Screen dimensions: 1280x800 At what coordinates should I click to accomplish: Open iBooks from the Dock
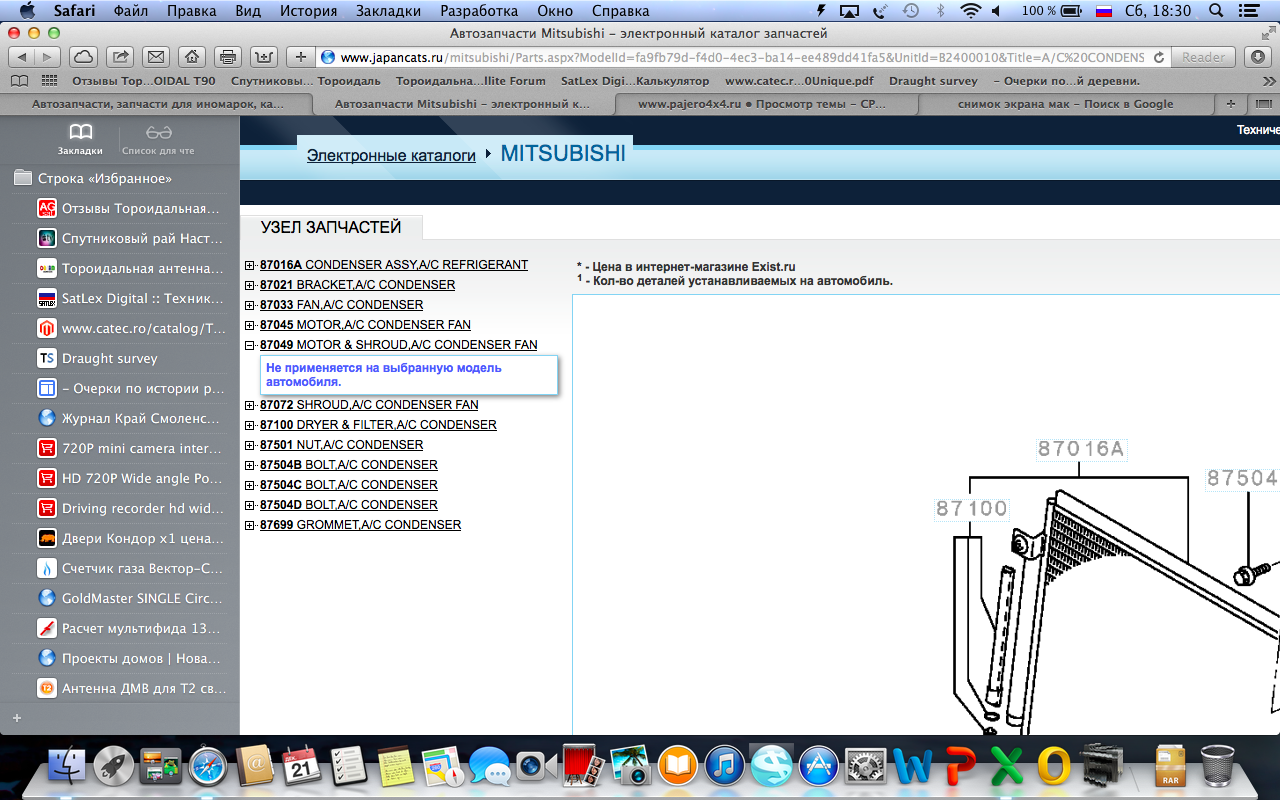[x=678, y=767]
